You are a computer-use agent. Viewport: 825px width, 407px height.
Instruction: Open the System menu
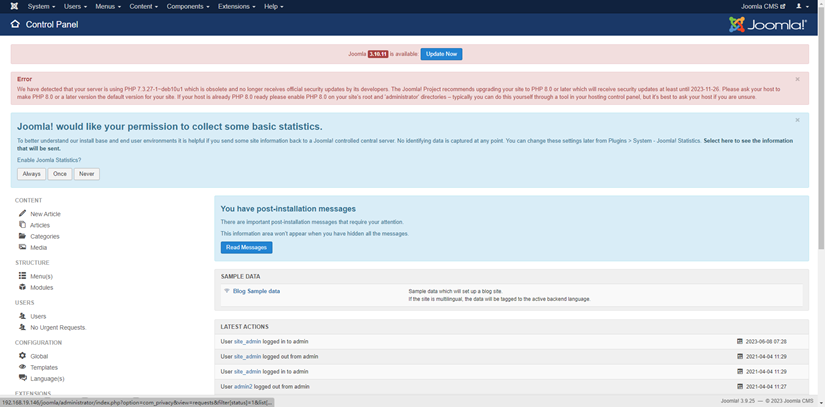coord(41,6)
